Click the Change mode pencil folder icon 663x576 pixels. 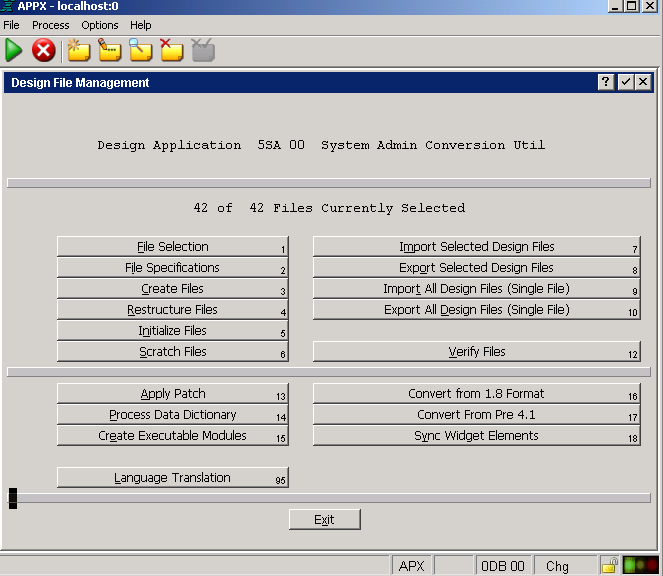(110, 50)
